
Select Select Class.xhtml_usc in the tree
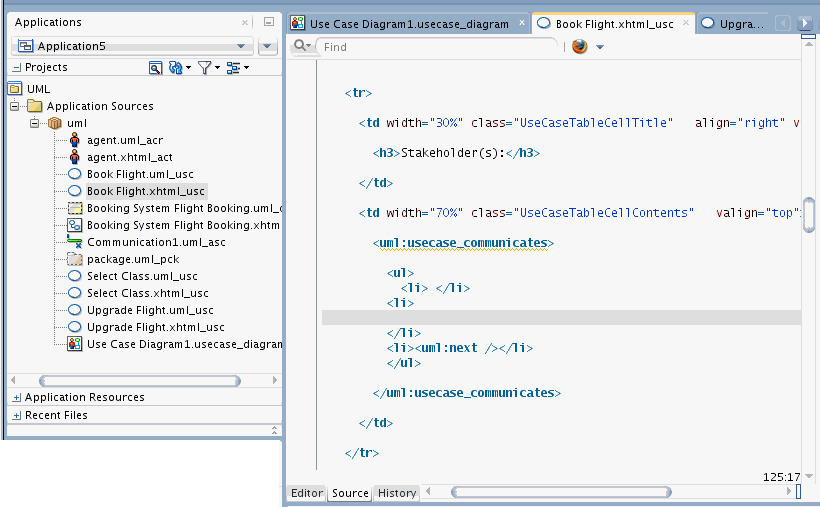point(147,293)
